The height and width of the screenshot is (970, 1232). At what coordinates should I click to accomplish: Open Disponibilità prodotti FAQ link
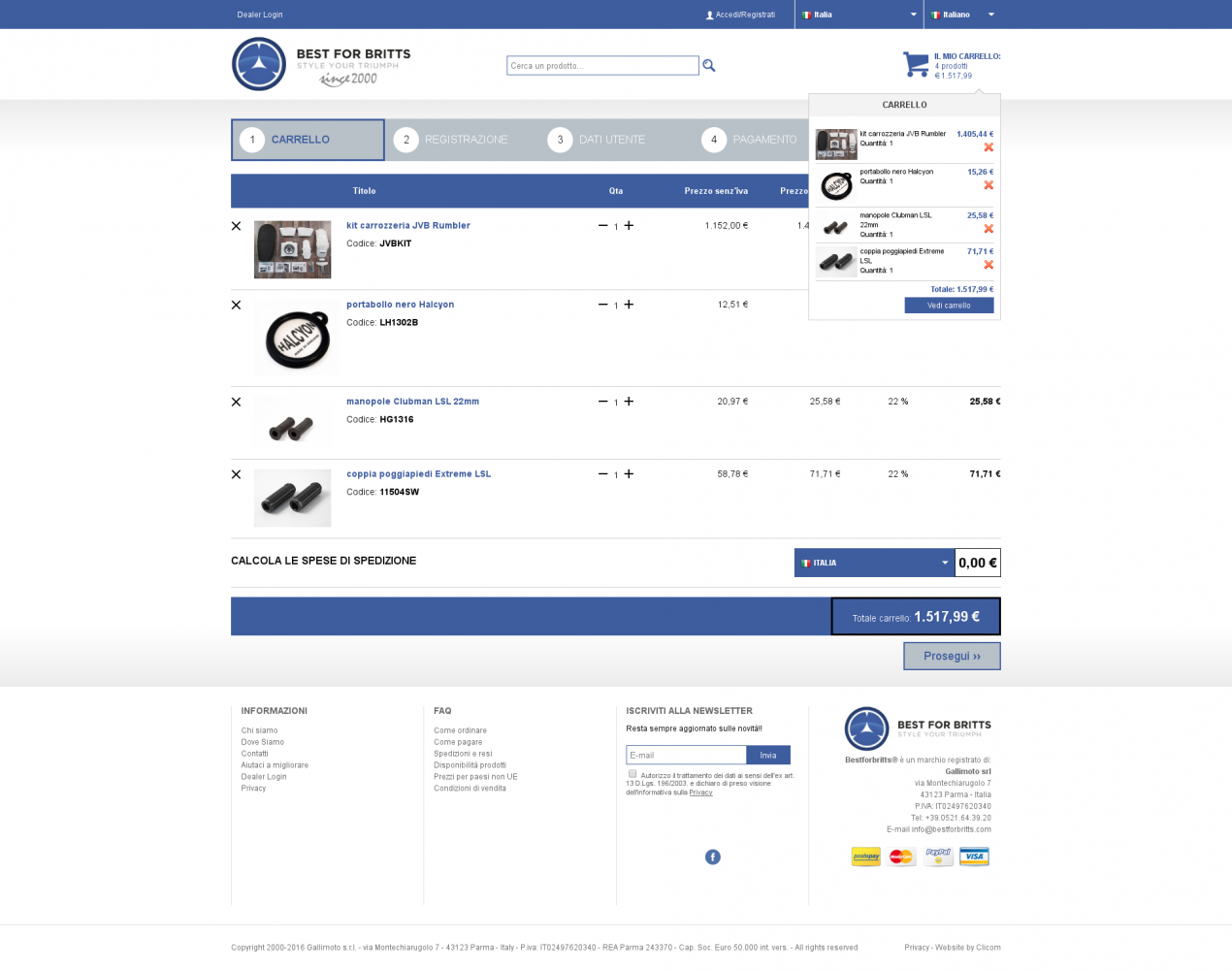pos(470,765)
